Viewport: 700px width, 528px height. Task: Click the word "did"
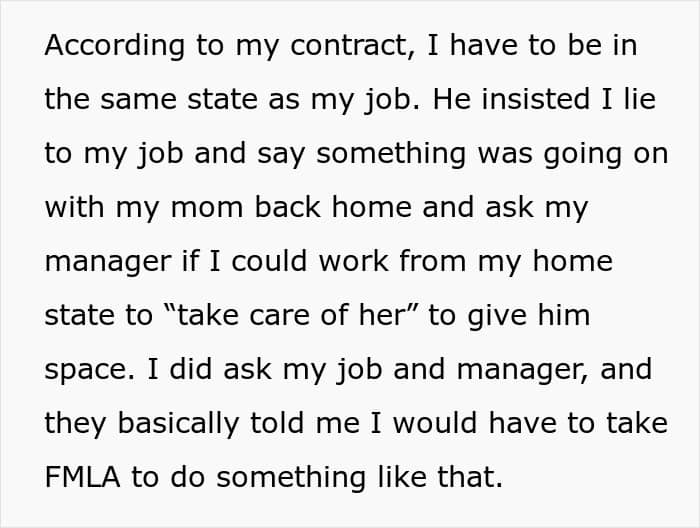point(202,370)
